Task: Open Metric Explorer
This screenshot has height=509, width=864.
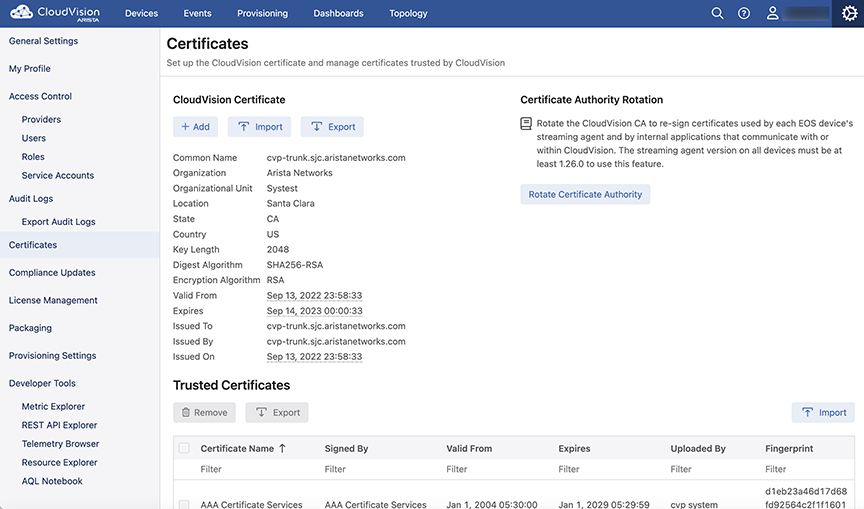Action: pos(53,407)
